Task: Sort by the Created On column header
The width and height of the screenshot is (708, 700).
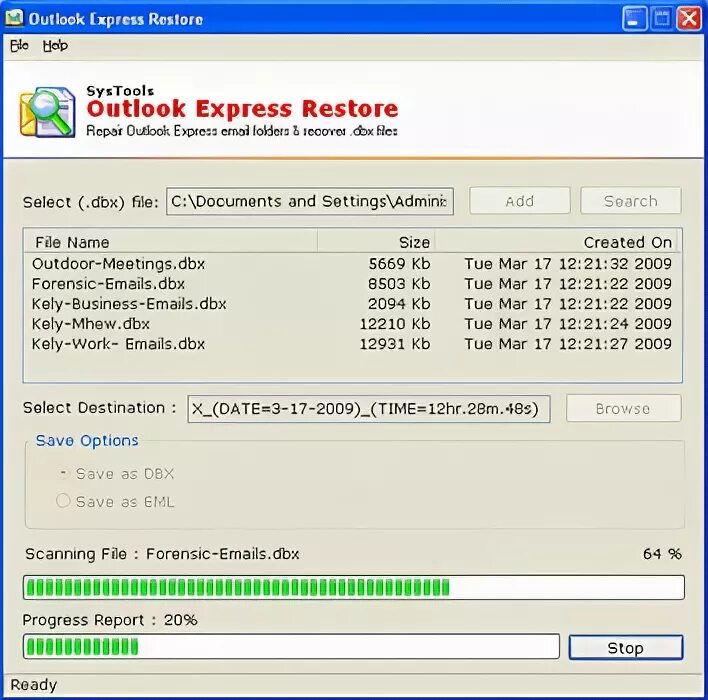Action: 556,242
